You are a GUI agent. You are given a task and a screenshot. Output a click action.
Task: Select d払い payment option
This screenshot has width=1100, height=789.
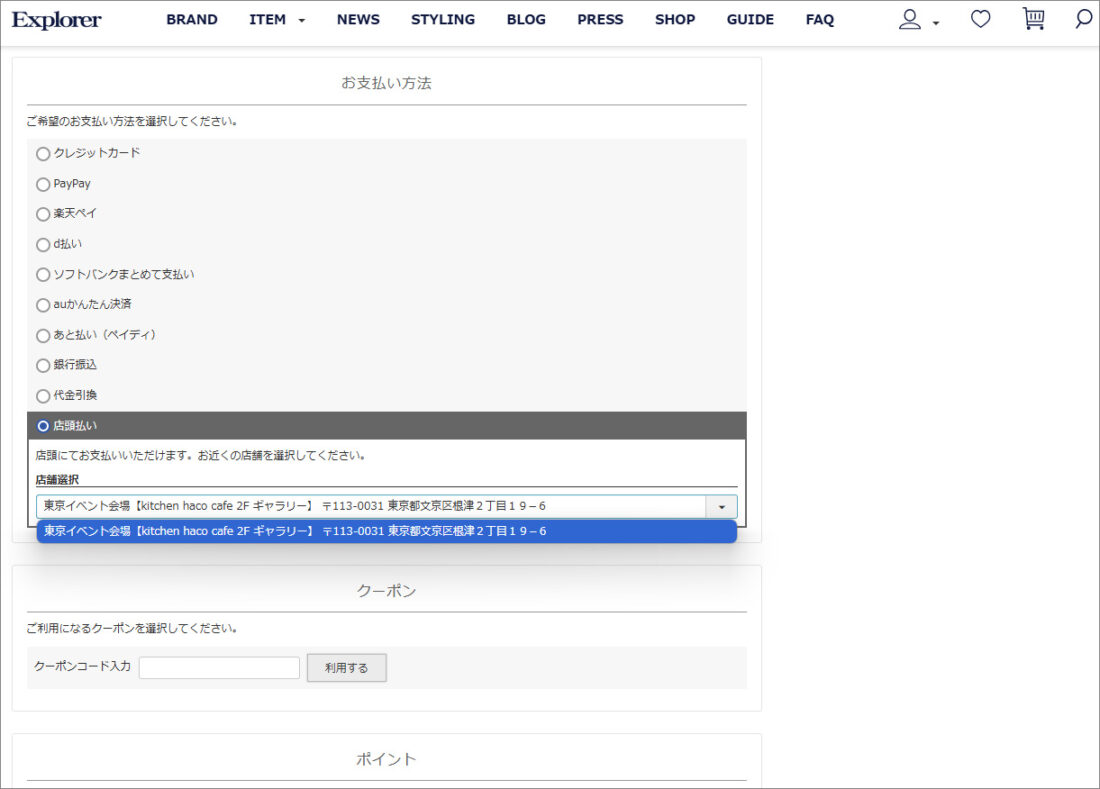(x=43, y=245)
